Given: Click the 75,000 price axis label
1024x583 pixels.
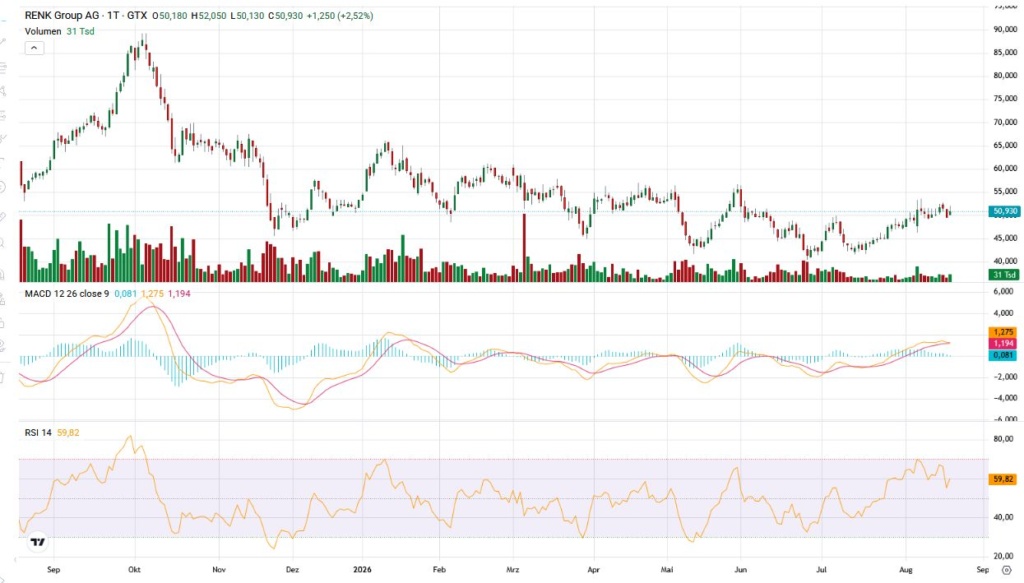Looking at the screenshot, I should [x=1004, y=99].
